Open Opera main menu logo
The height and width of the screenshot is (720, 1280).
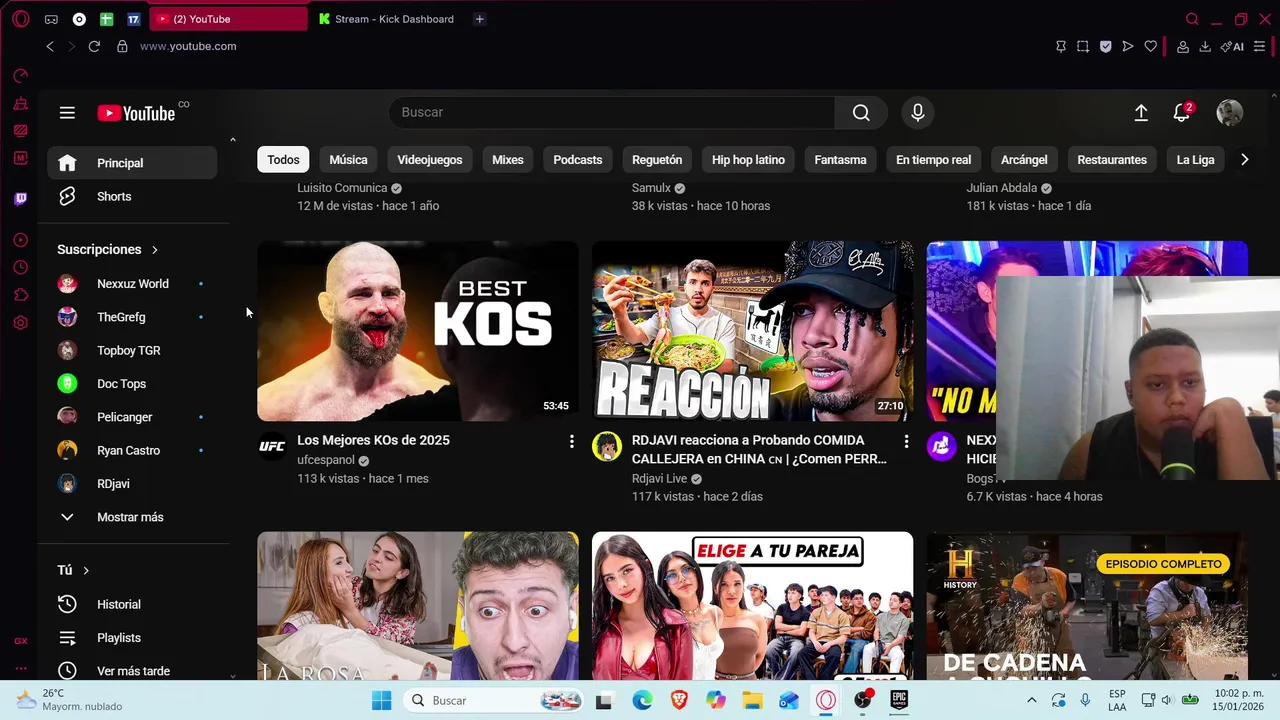(x=21, y=19)
